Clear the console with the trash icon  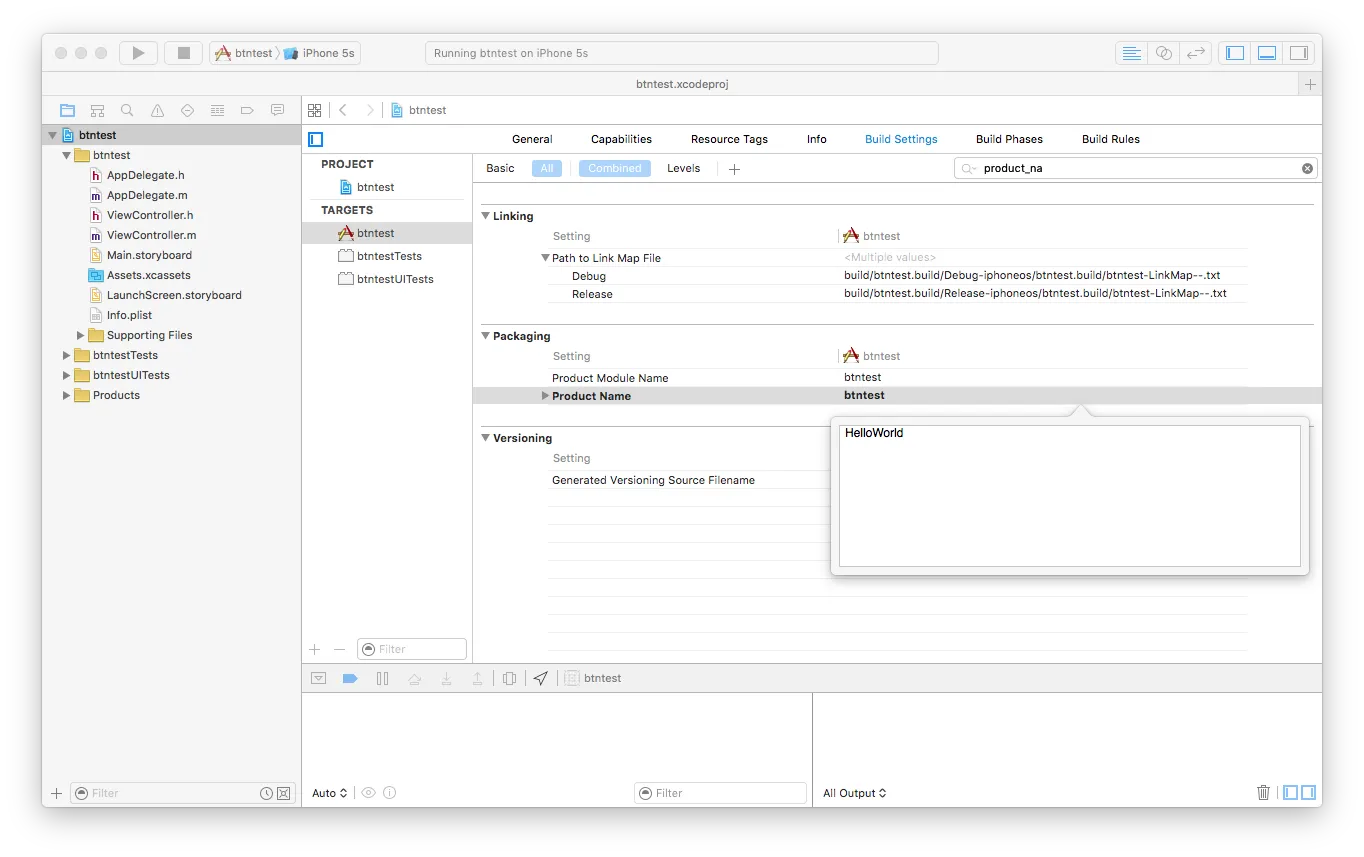pyautogui.click(x=1263, y=793)
